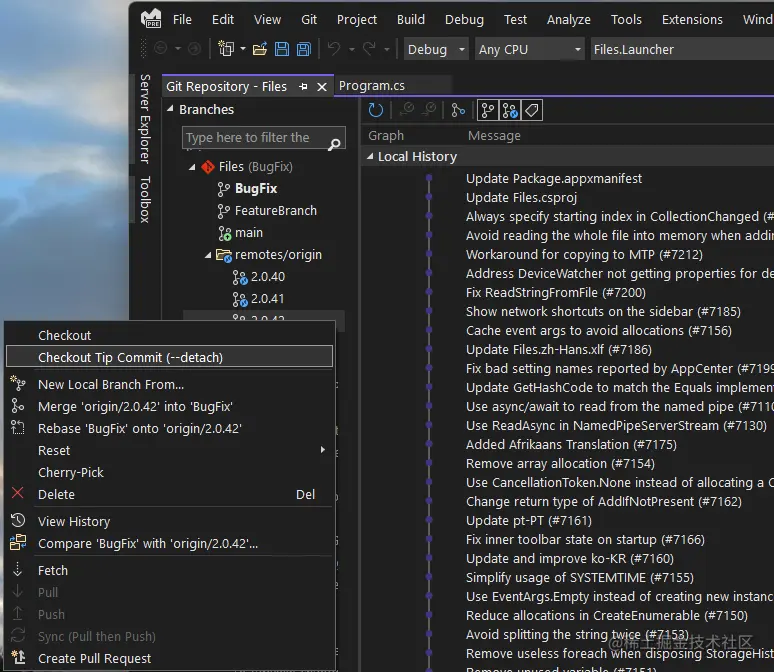Open the Build menu
The height and width of the screenshot is (672, 774).
(x=411, y=19)
